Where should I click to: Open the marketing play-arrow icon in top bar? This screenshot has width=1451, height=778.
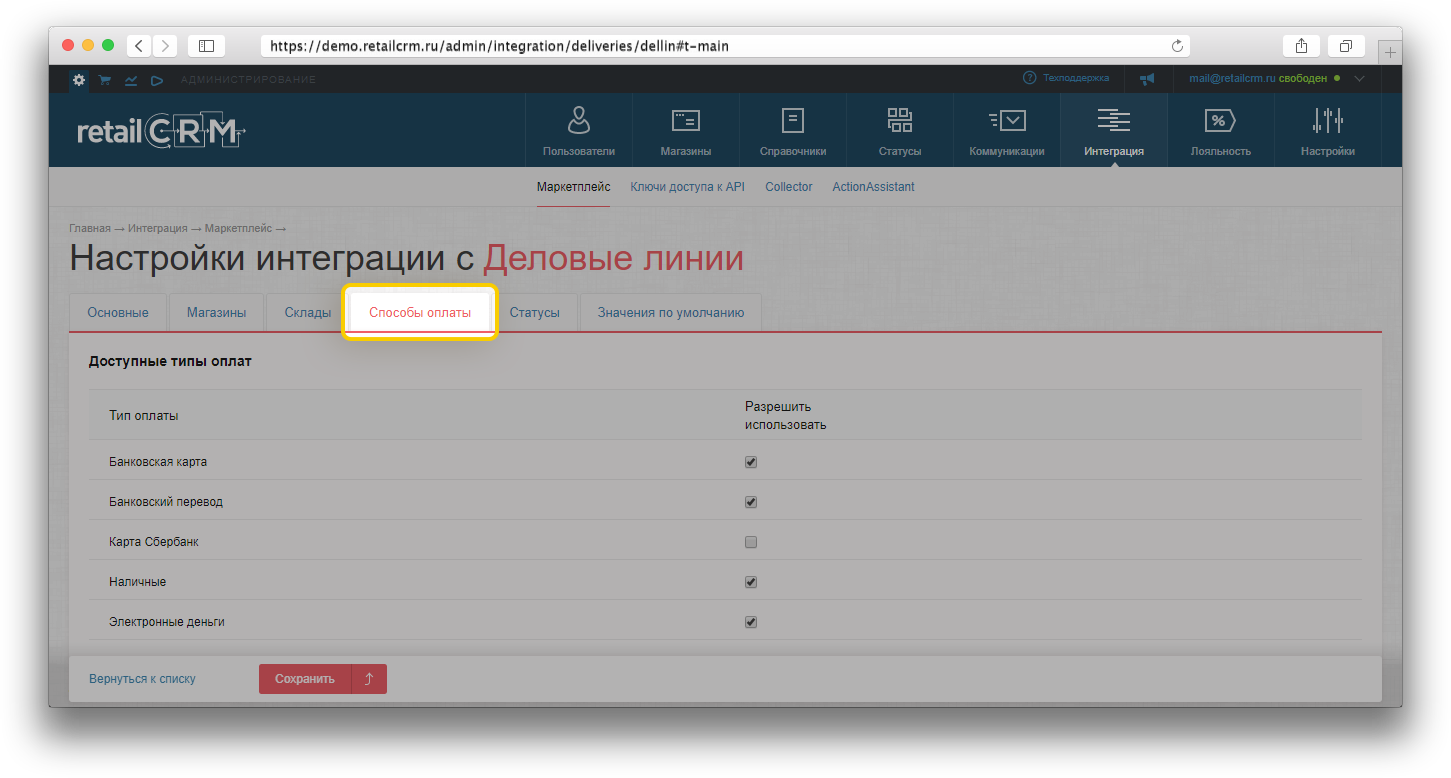pos(157,80)
